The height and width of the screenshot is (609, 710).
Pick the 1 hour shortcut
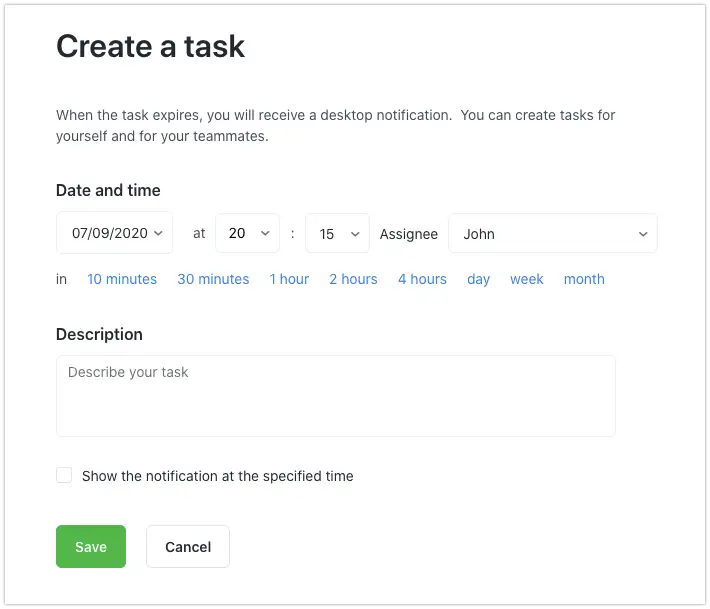click(289, 279)
